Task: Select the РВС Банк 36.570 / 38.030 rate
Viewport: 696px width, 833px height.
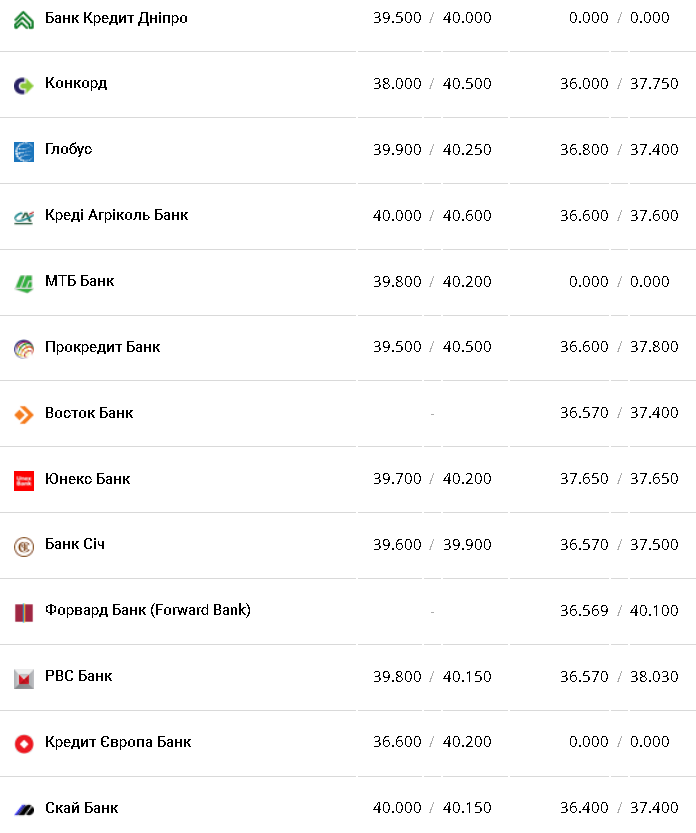Action: pyautogui.click(x=619, y=677)
